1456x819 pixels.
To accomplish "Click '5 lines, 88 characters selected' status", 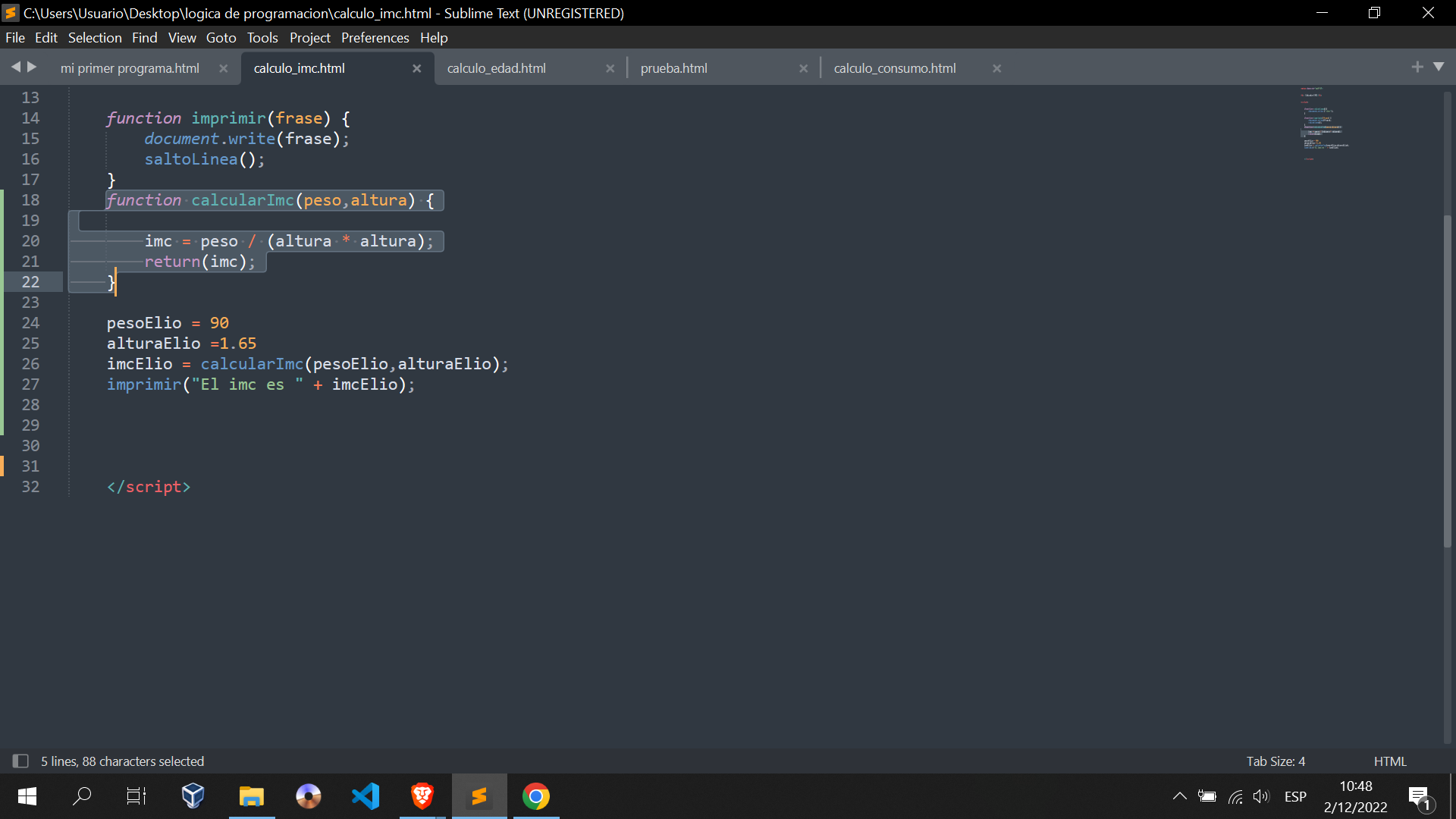I will pyautogui.click(x=122, y=761).
